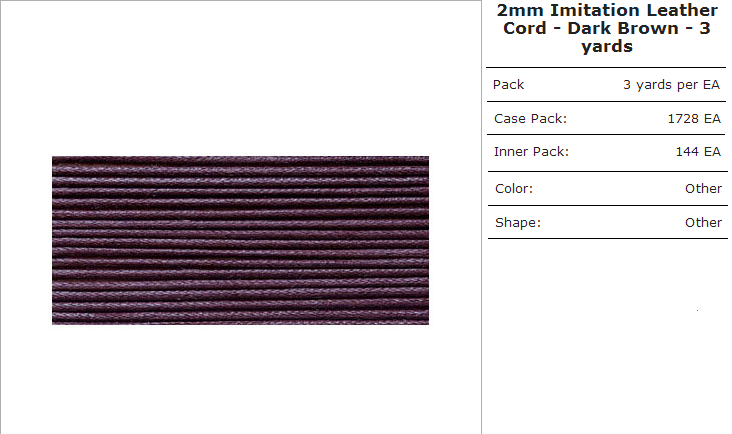Screen dimensions: 732x434
Task: Select the Inner Pack label
Action: [x=531, y=152]
